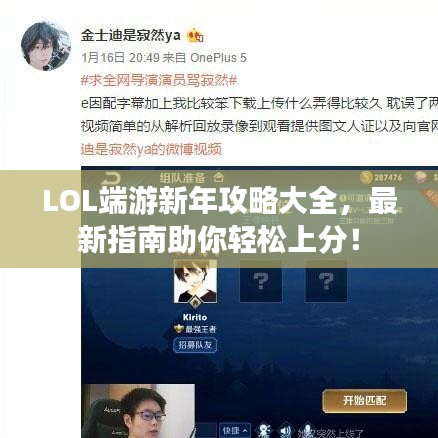Viewport: 438px width, 438px height.
Task: Toggle the speaker volume icon at bottom
Action: coord(285,431)
